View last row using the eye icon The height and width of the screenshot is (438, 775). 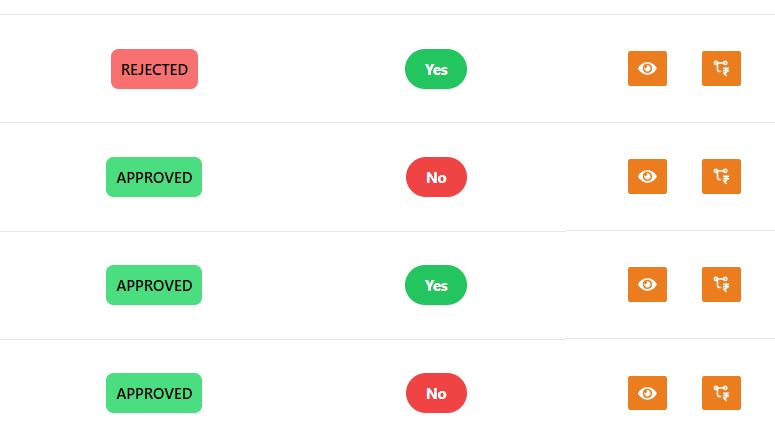pyautogui.click(x=647, y=393)
